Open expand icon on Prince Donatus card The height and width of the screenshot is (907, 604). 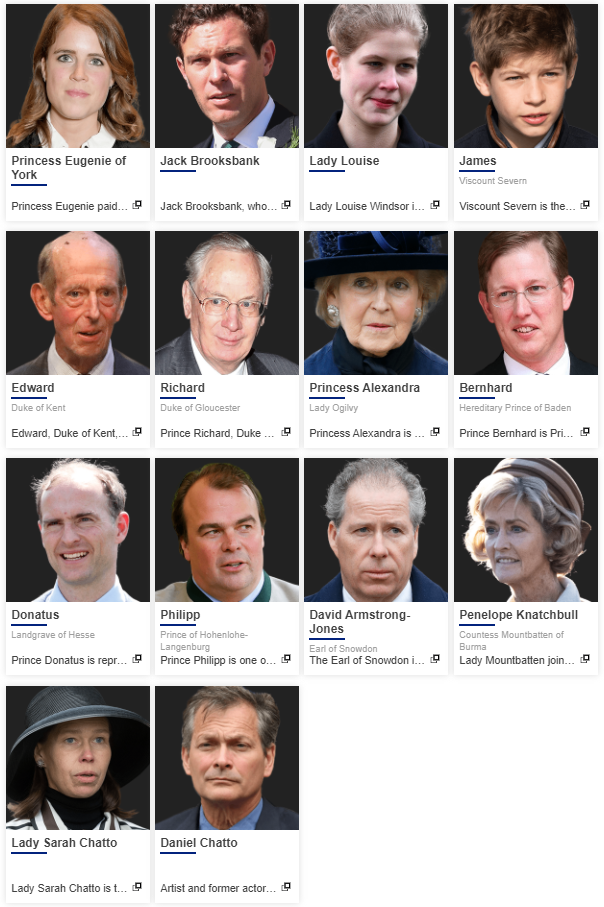click(x=137, y=659)
